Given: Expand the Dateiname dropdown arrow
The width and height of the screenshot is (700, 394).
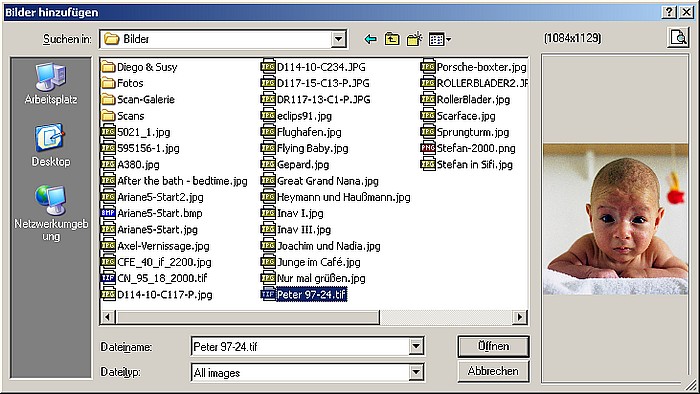Looking at the screenshot, I should (x=416, y=346).
